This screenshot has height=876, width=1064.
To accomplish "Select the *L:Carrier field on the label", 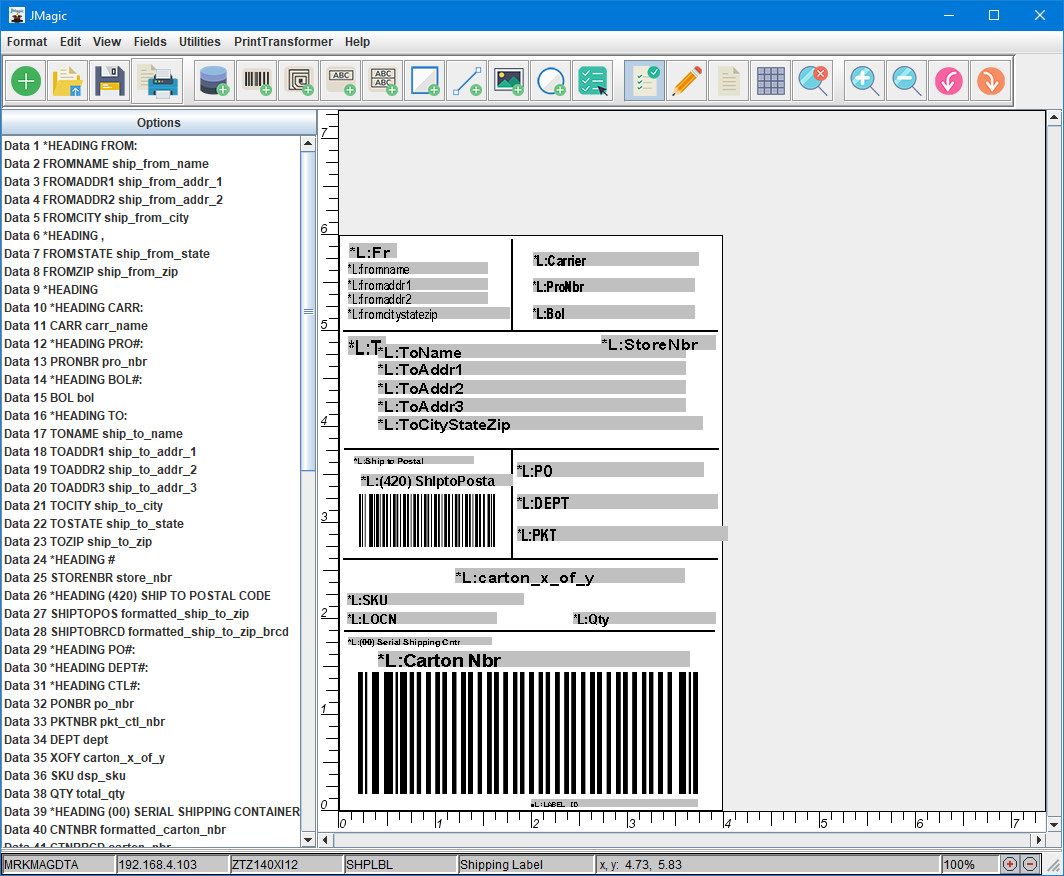I will 615,260.
